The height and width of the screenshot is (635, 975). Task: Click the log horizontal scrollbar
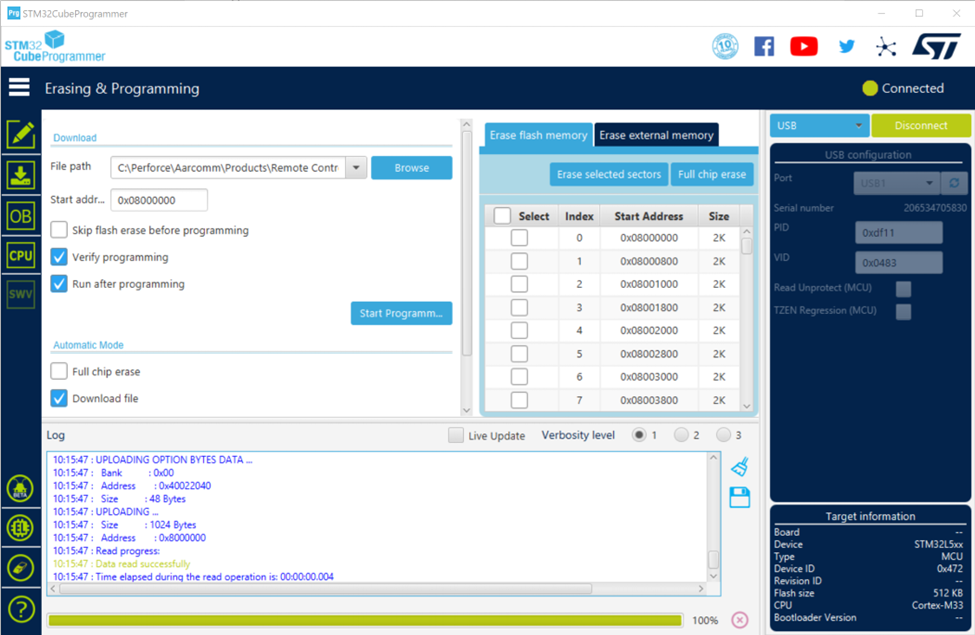326,588
